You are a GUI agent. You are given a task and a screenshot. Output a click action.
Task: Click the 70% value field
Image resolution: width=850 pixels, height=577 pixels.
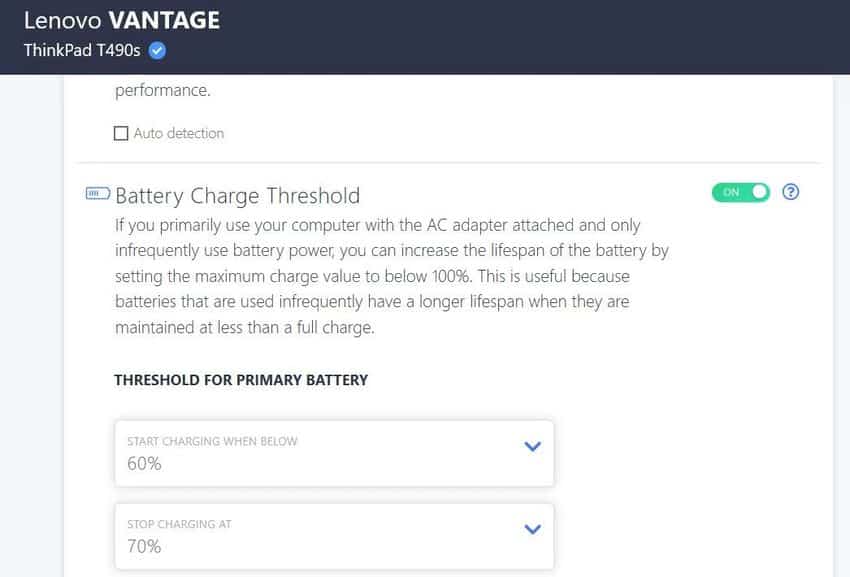point(143,546)
